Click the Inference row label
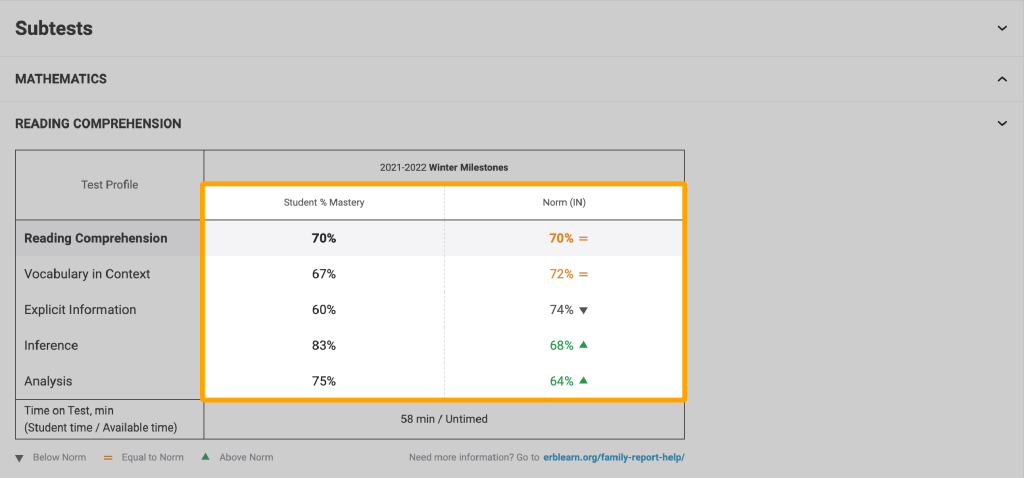The width and height of the screenshot is (1024, 478). click(x=51, y=345)
